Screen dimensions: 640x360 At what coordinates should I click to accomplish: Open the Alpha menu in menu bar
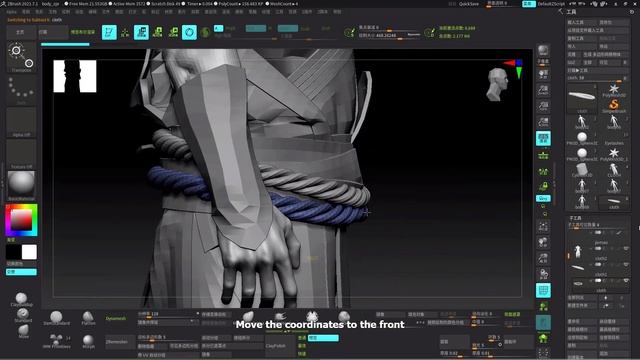coord(11,12)
